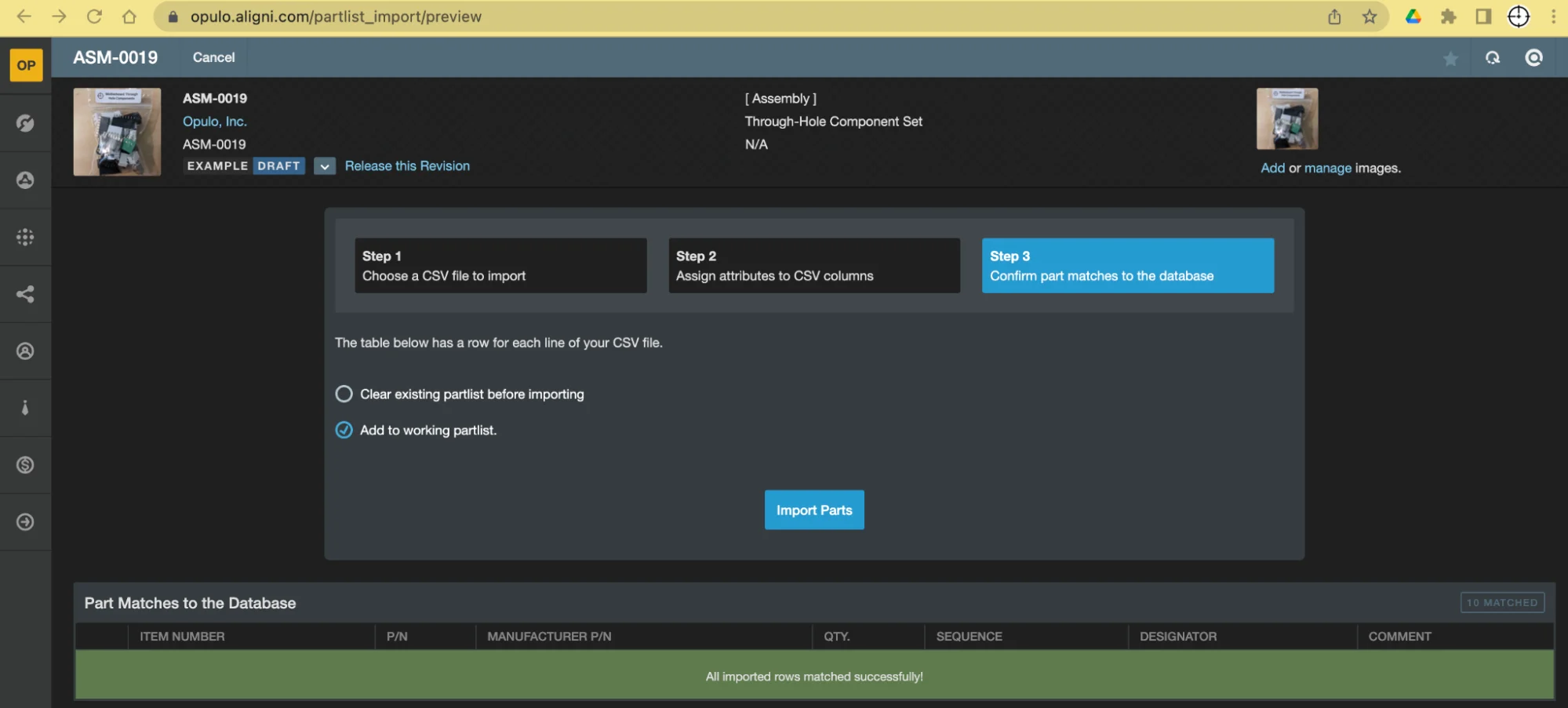
Task: Click the dotted grid icon in the sidebar
Action: (x=25, y=237)
